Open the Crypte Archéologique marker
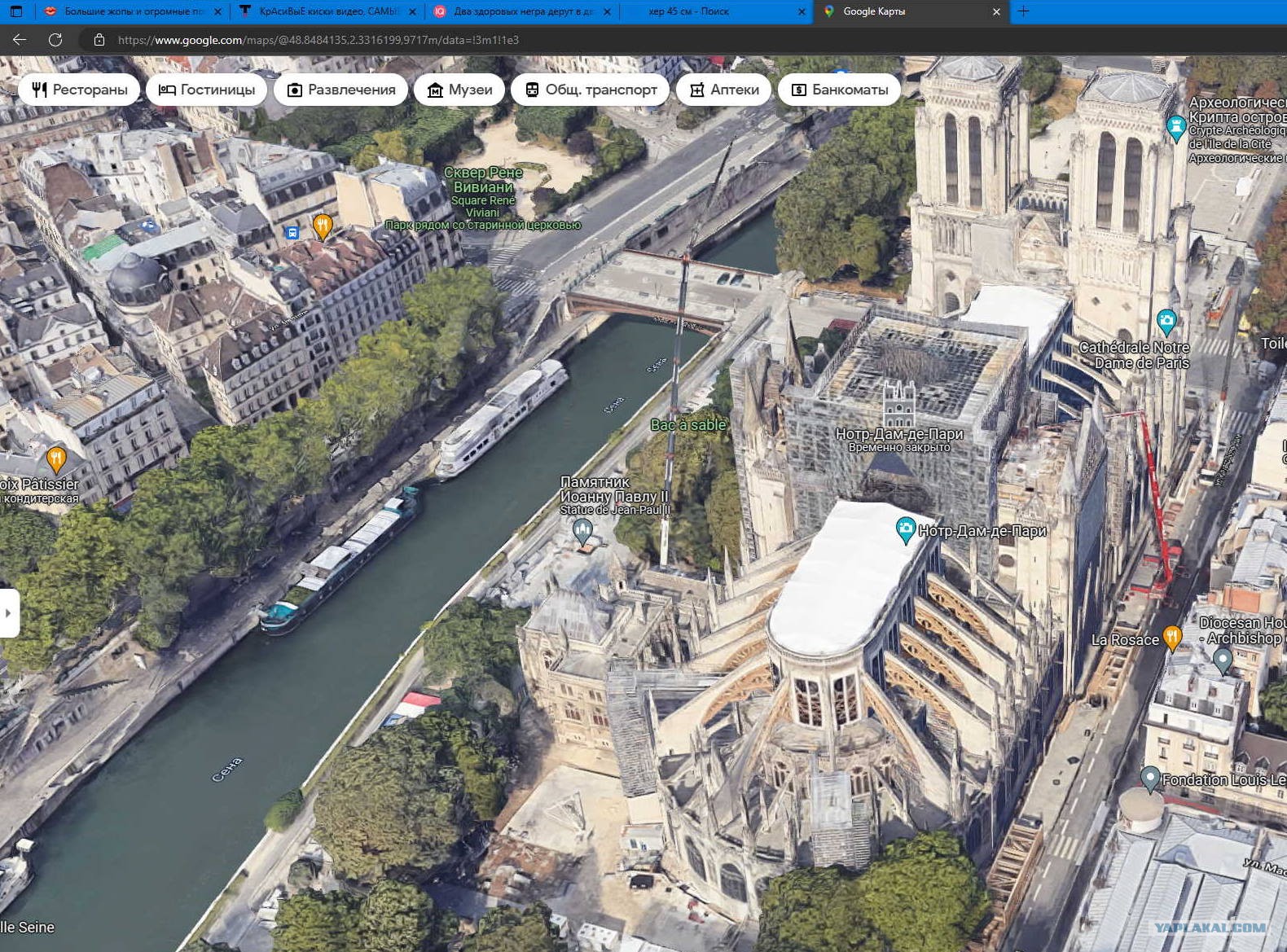The width and height of the screenshot is (1287, 952). 1176,129
